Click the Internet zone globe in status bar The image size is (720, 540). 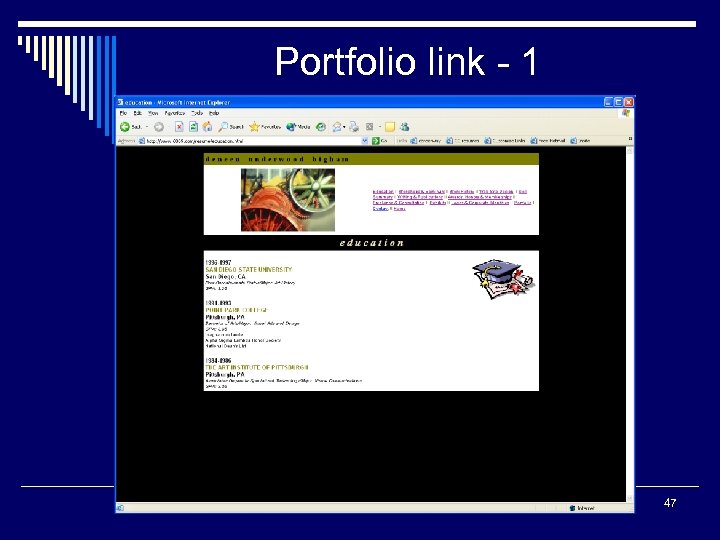[x=573, y=508]
